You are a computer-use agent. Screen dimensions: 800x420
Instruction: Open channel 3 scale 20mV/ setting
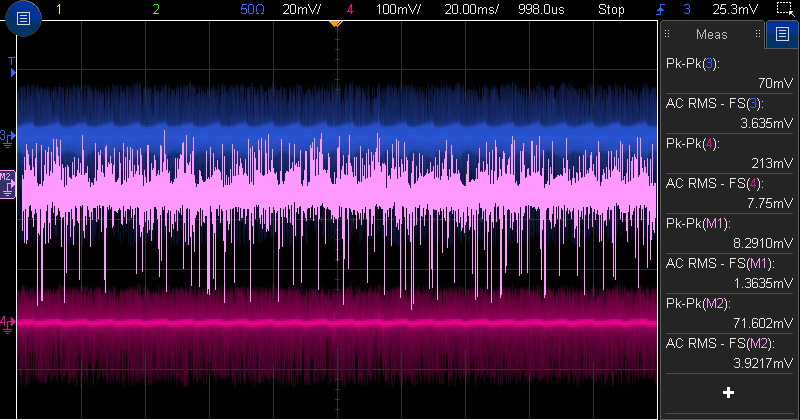[302, 9]
